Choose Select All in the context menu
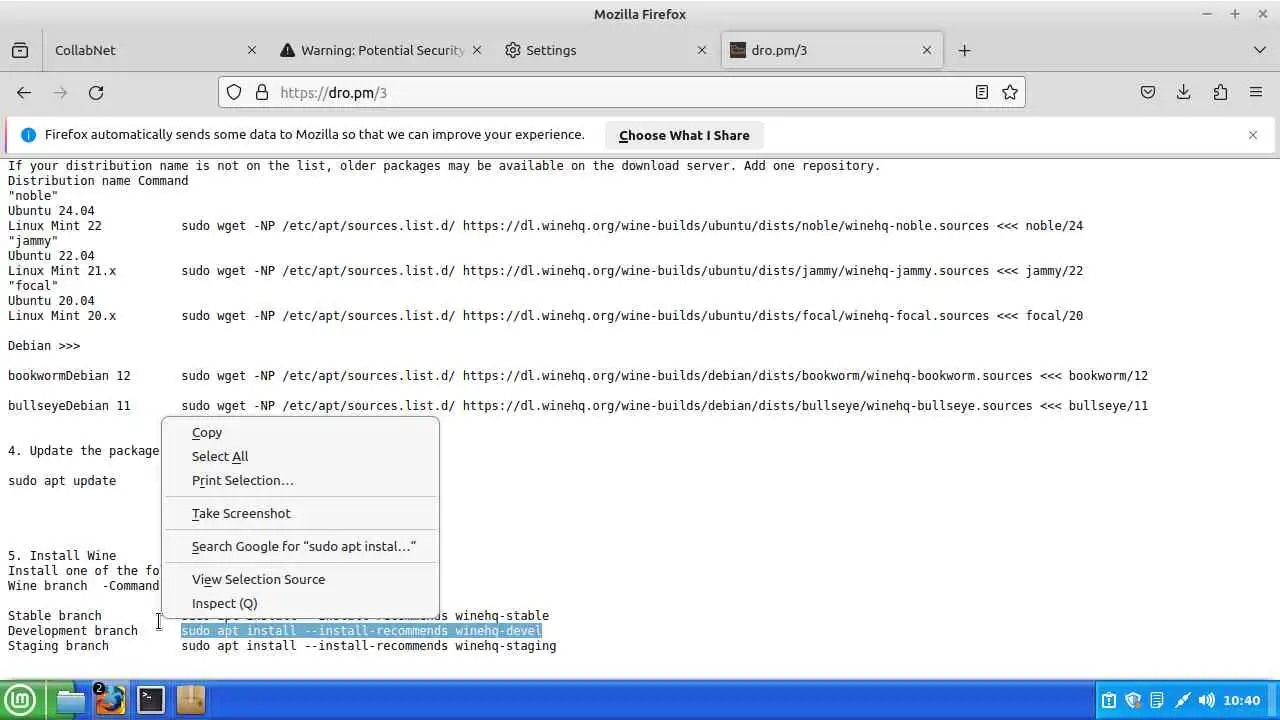Viewport: 1280px width, 720px height. (300, 457)
